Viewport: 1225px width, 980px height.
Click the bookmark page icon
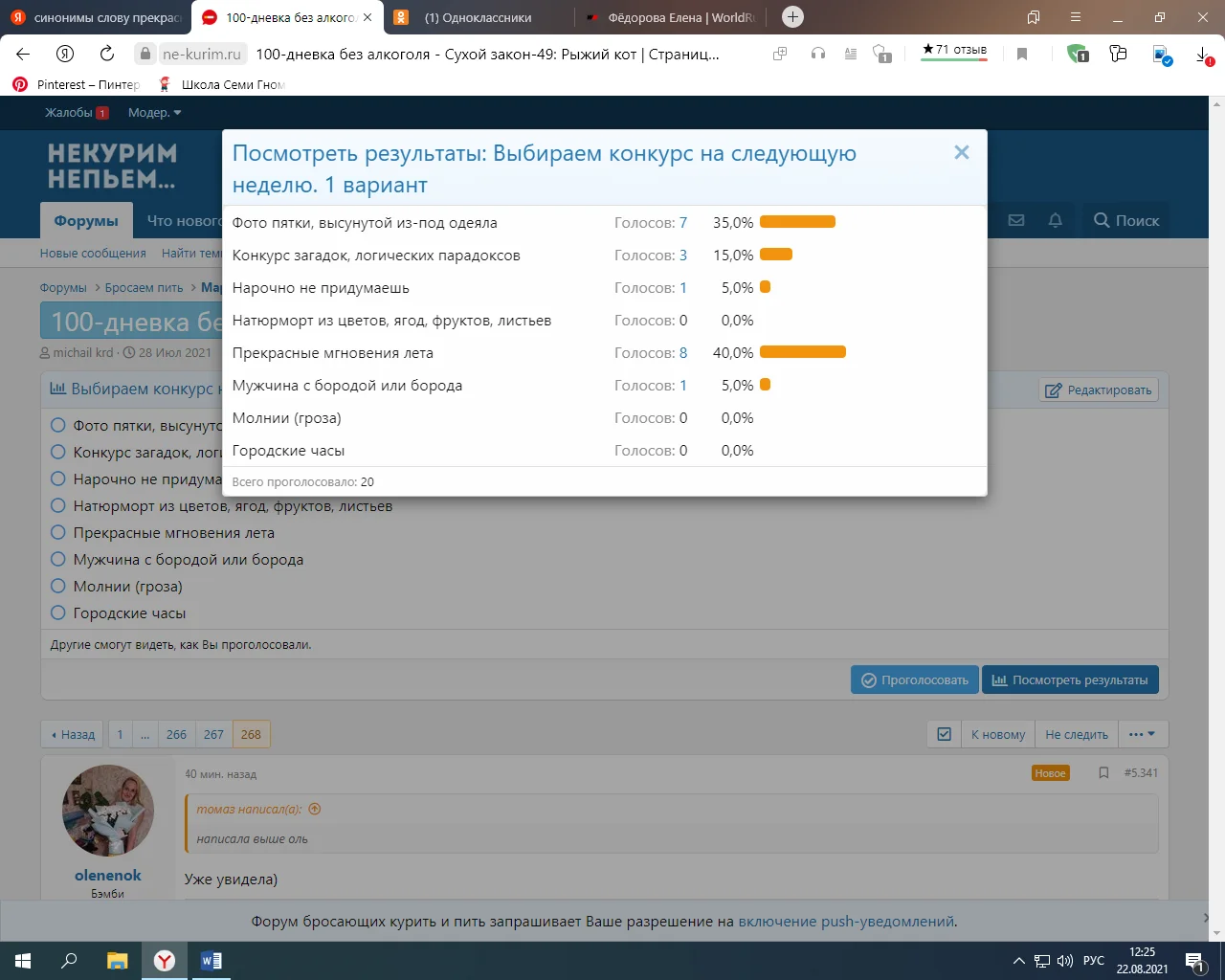(x=1022, y=55)
